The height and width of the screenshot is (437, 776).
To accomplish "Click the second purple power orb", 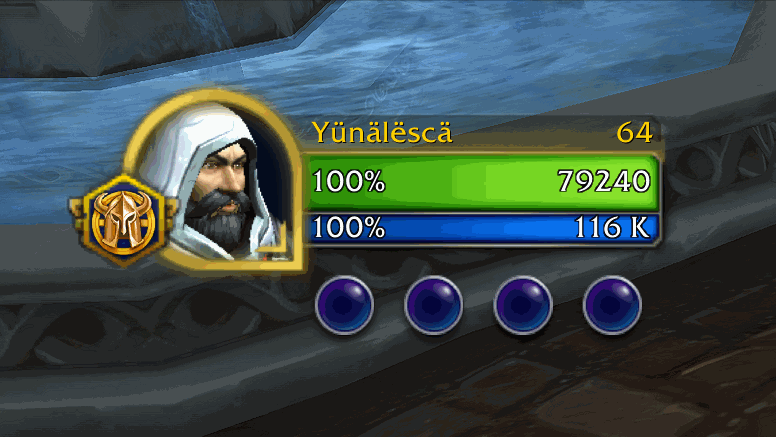I will (434, 305).
